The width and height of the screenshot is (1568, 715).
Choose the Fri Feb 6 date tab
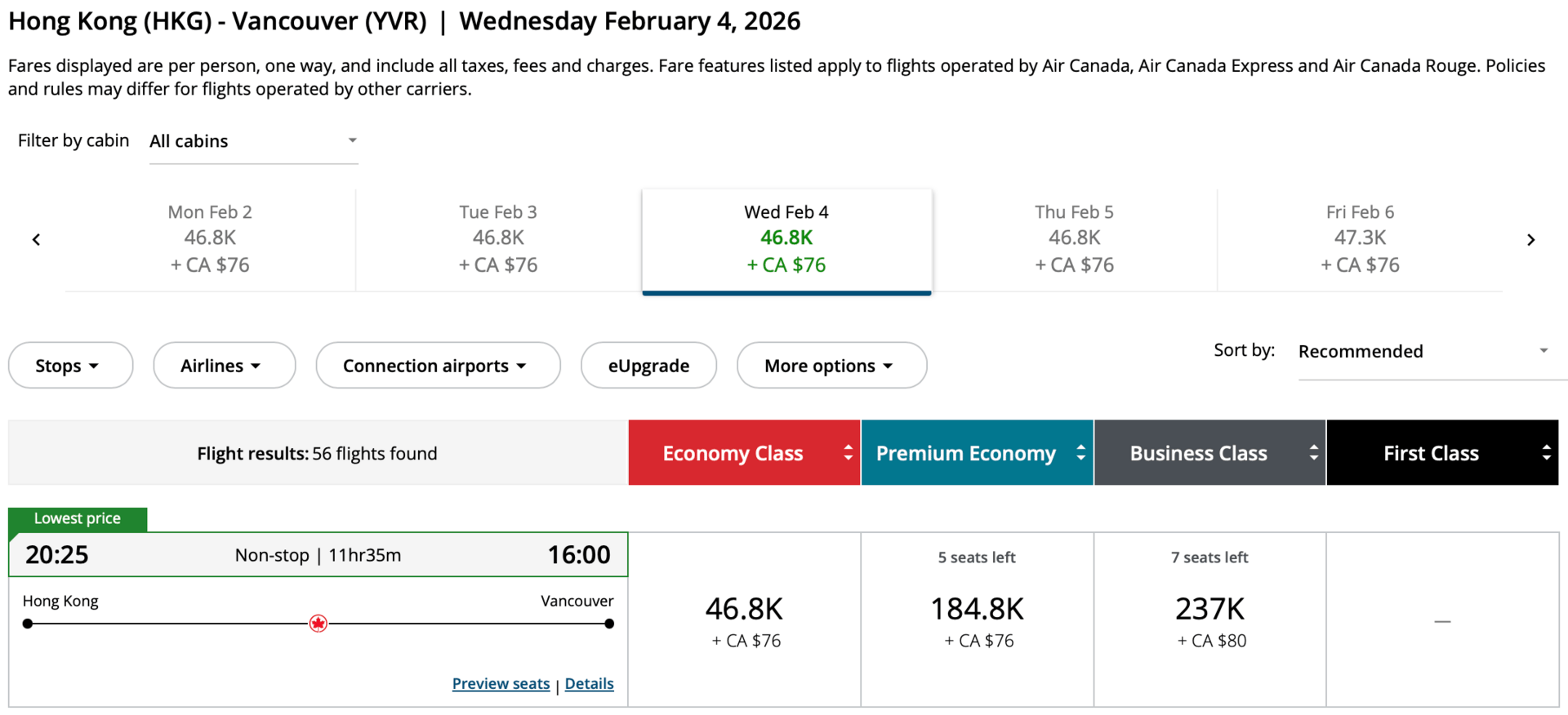(x=1360, y=238)
